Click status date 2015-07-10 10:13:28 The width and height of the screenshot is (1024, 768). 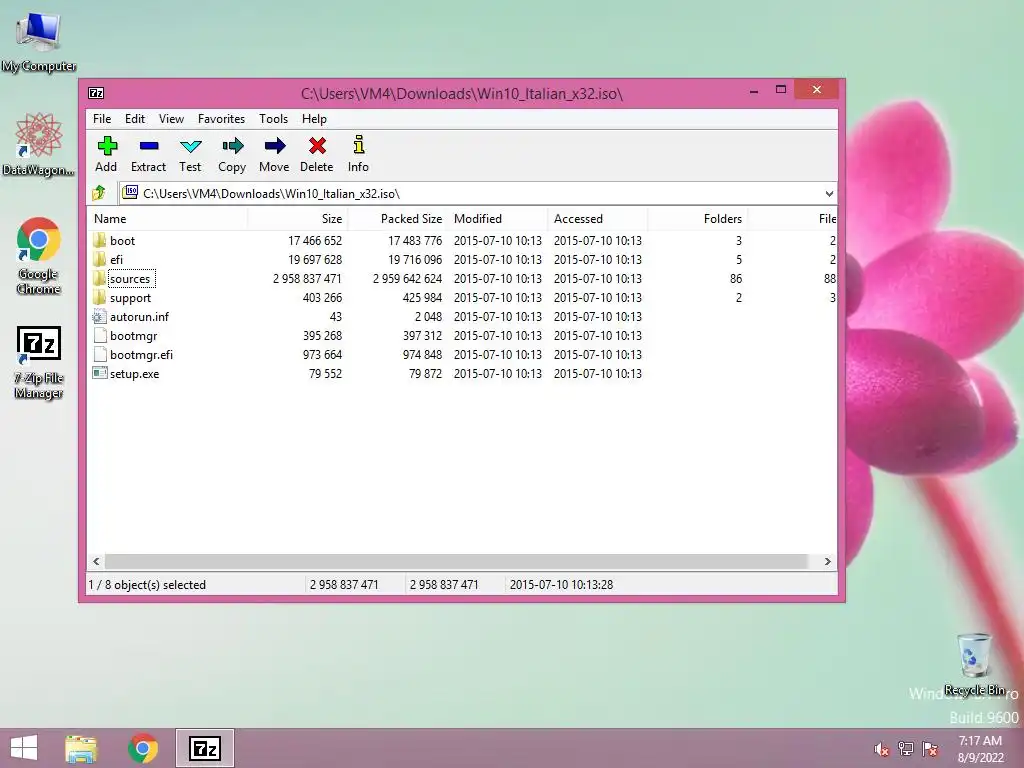[561, 584]
